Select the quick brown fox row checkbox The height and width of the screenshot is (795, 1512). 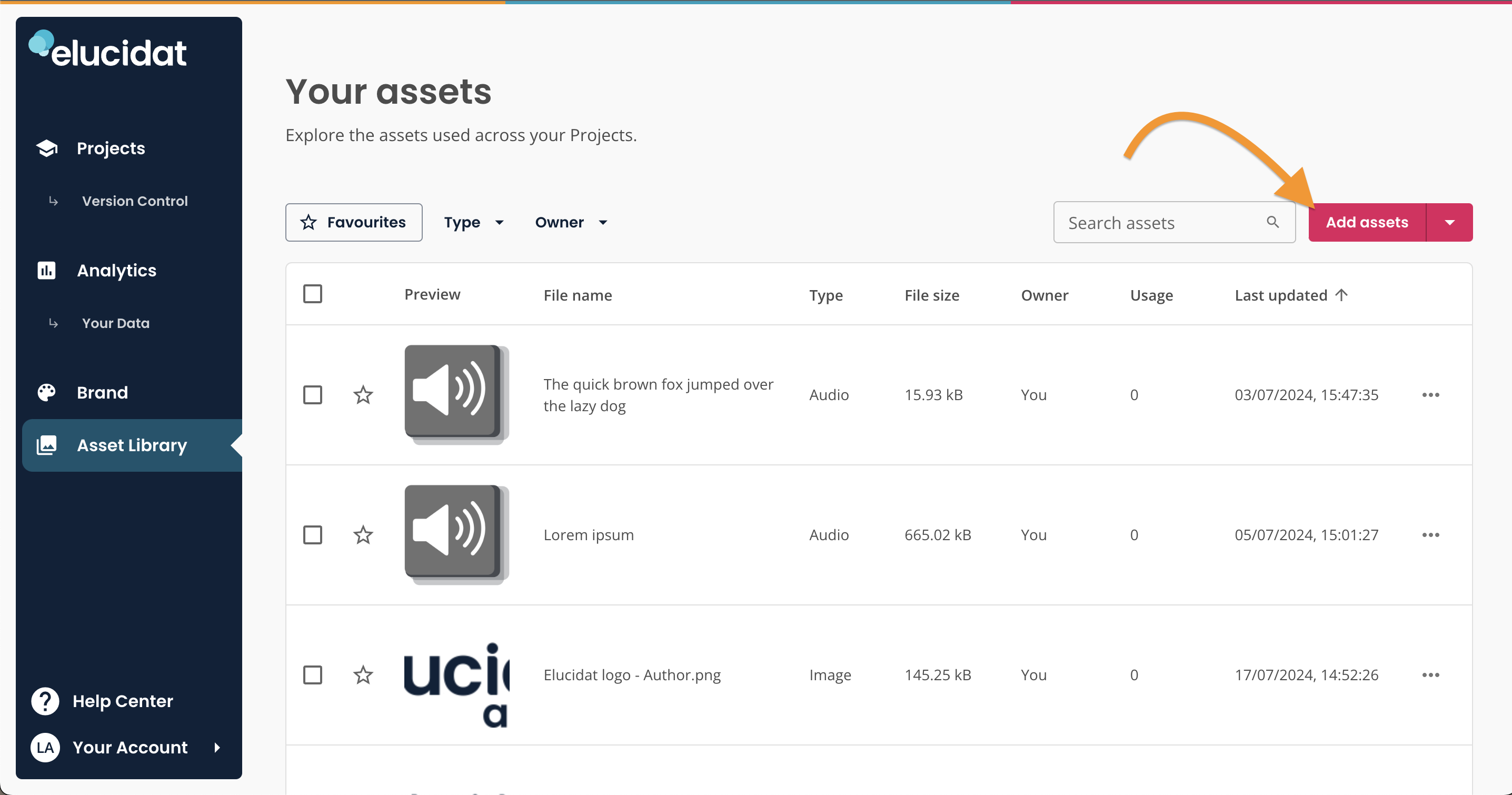tap(313, 394)
